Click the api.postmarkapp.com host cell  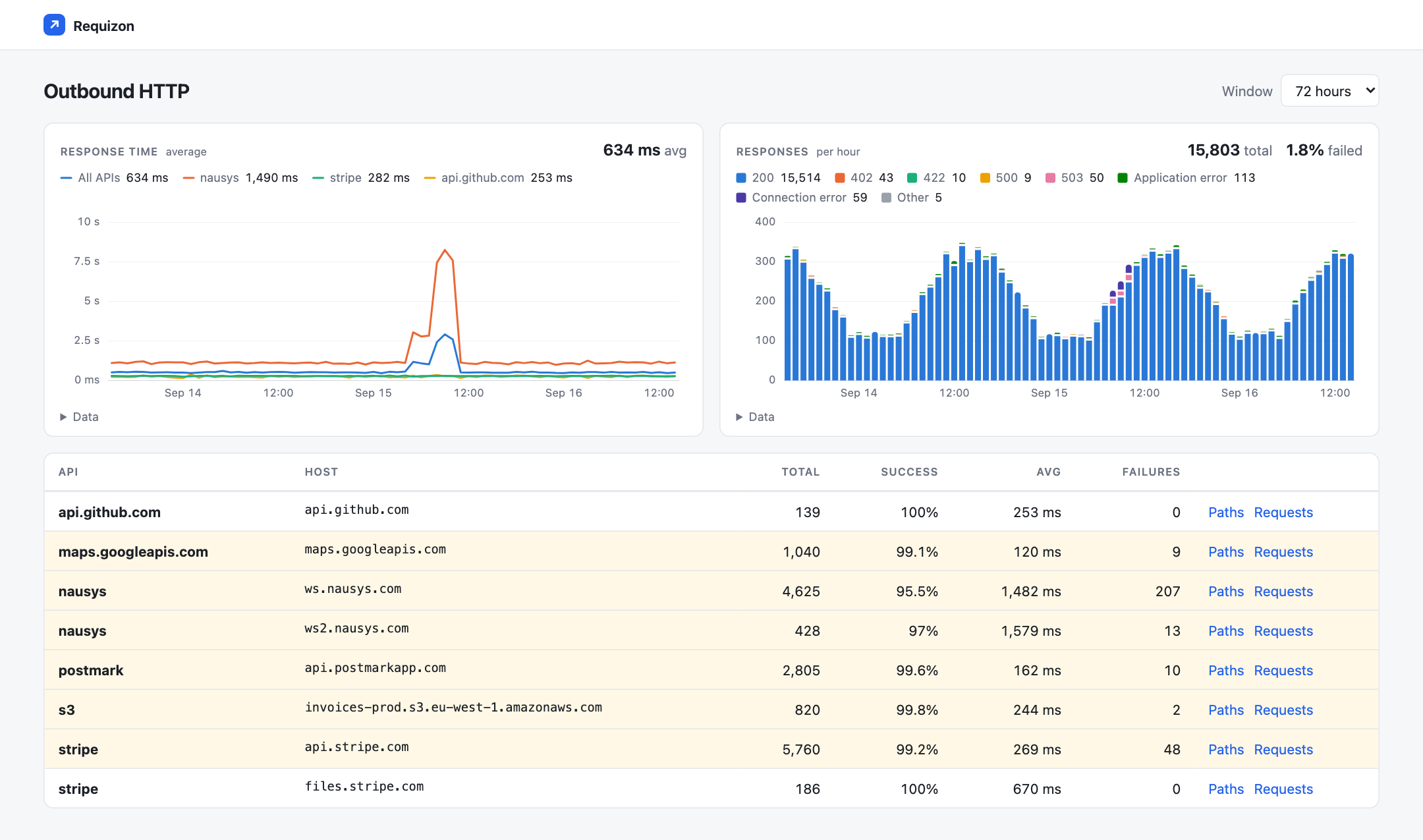coord(375,668)
